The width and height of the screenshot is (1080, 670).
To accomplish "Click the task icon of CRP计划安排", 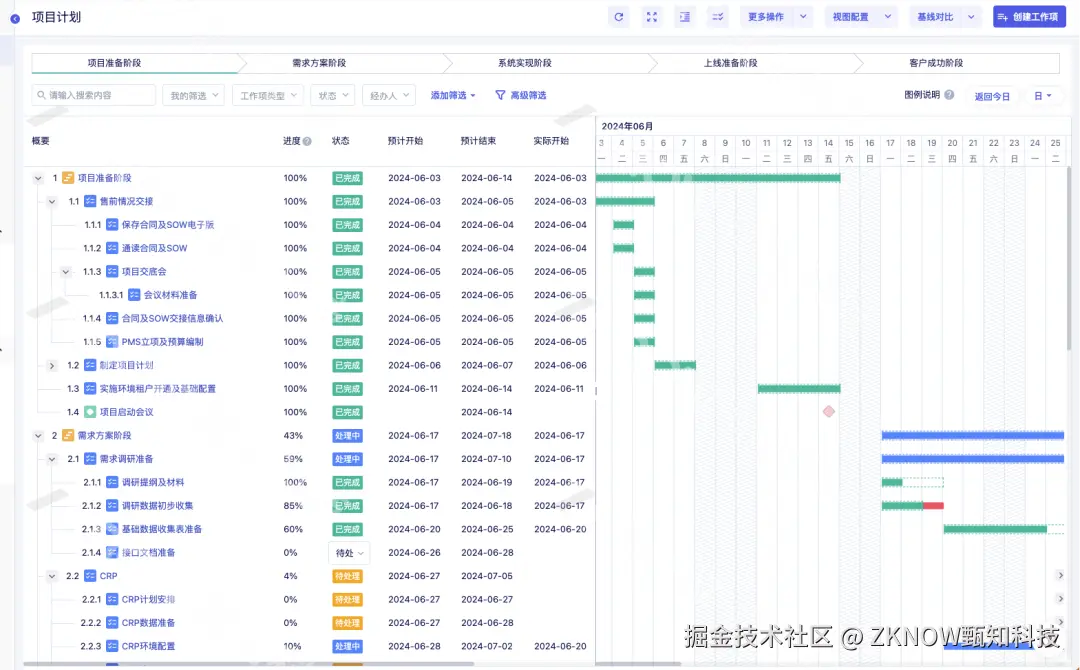I will 112,600.
